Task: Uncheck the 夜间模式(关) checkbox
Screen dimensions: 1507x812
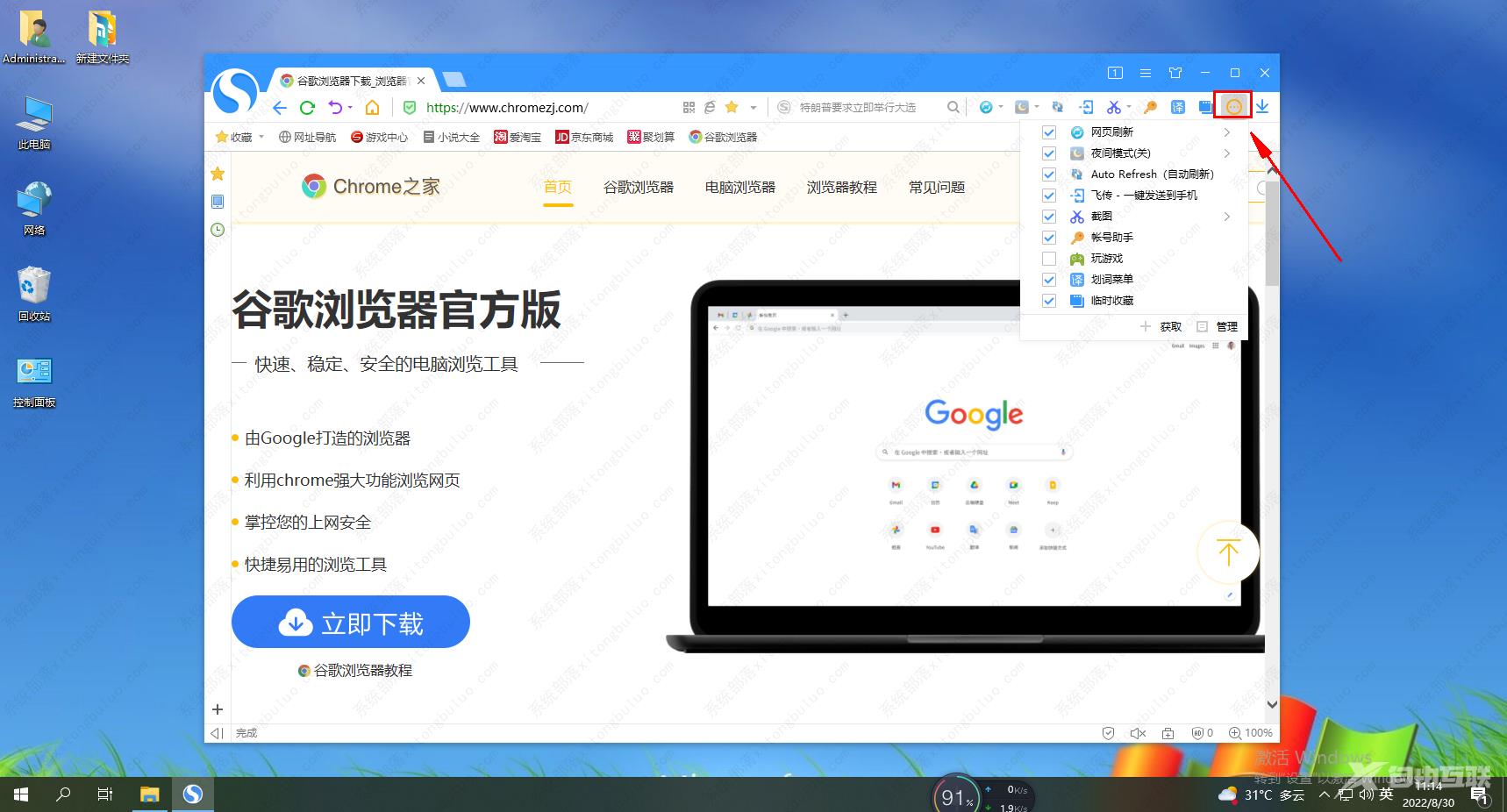Action: (1048, 153)
